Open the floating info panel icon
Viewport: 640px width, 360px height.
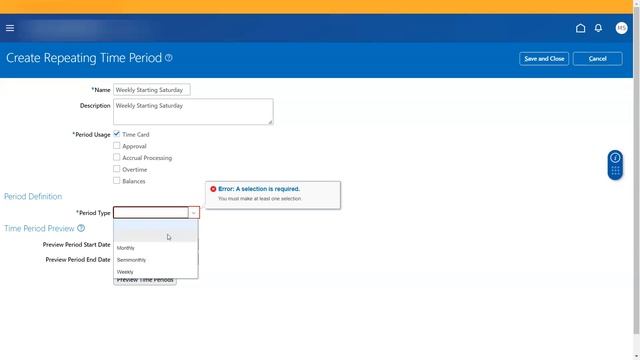[x=615, y=158]
